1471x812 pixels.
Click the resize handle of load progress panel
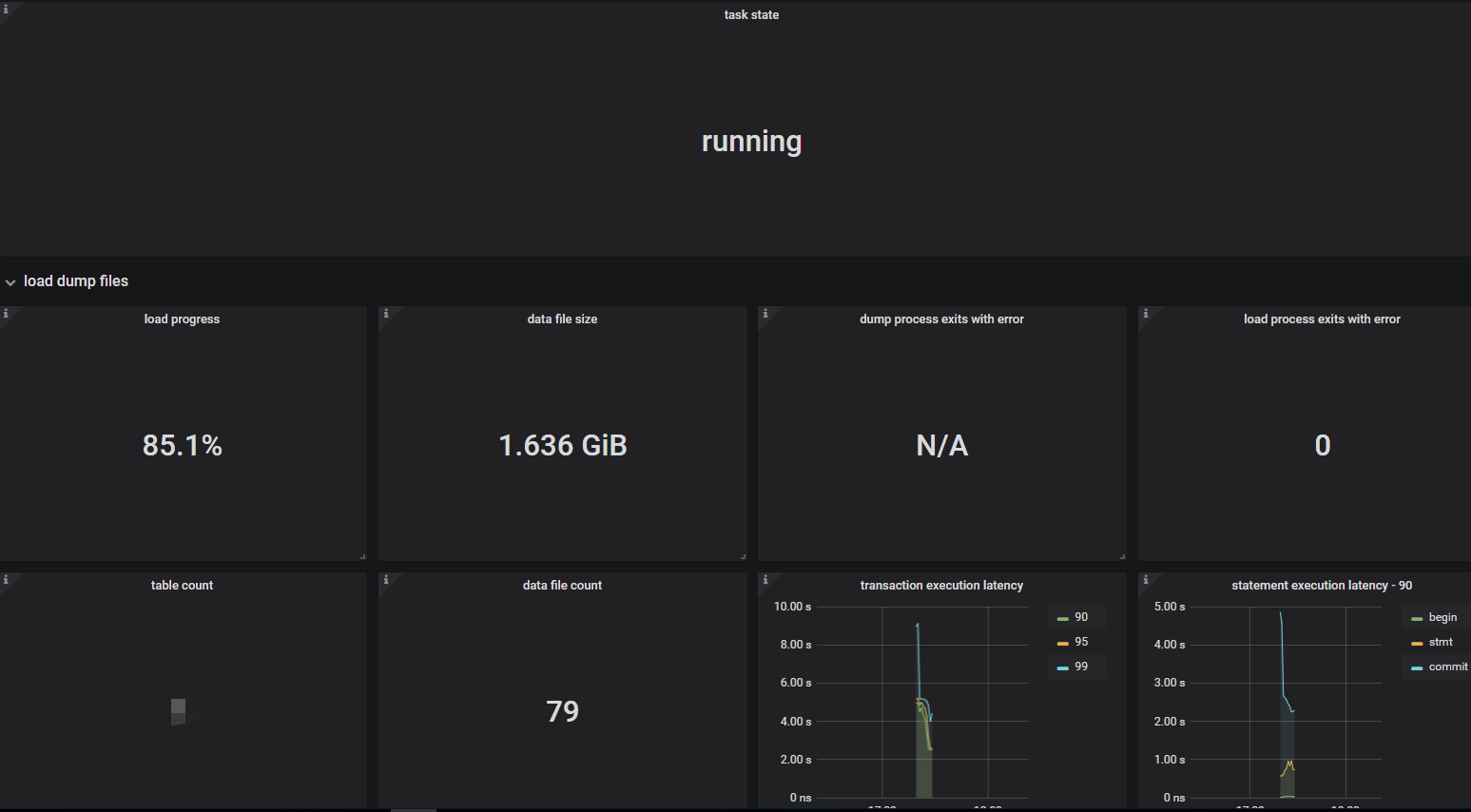coord(362,556)
